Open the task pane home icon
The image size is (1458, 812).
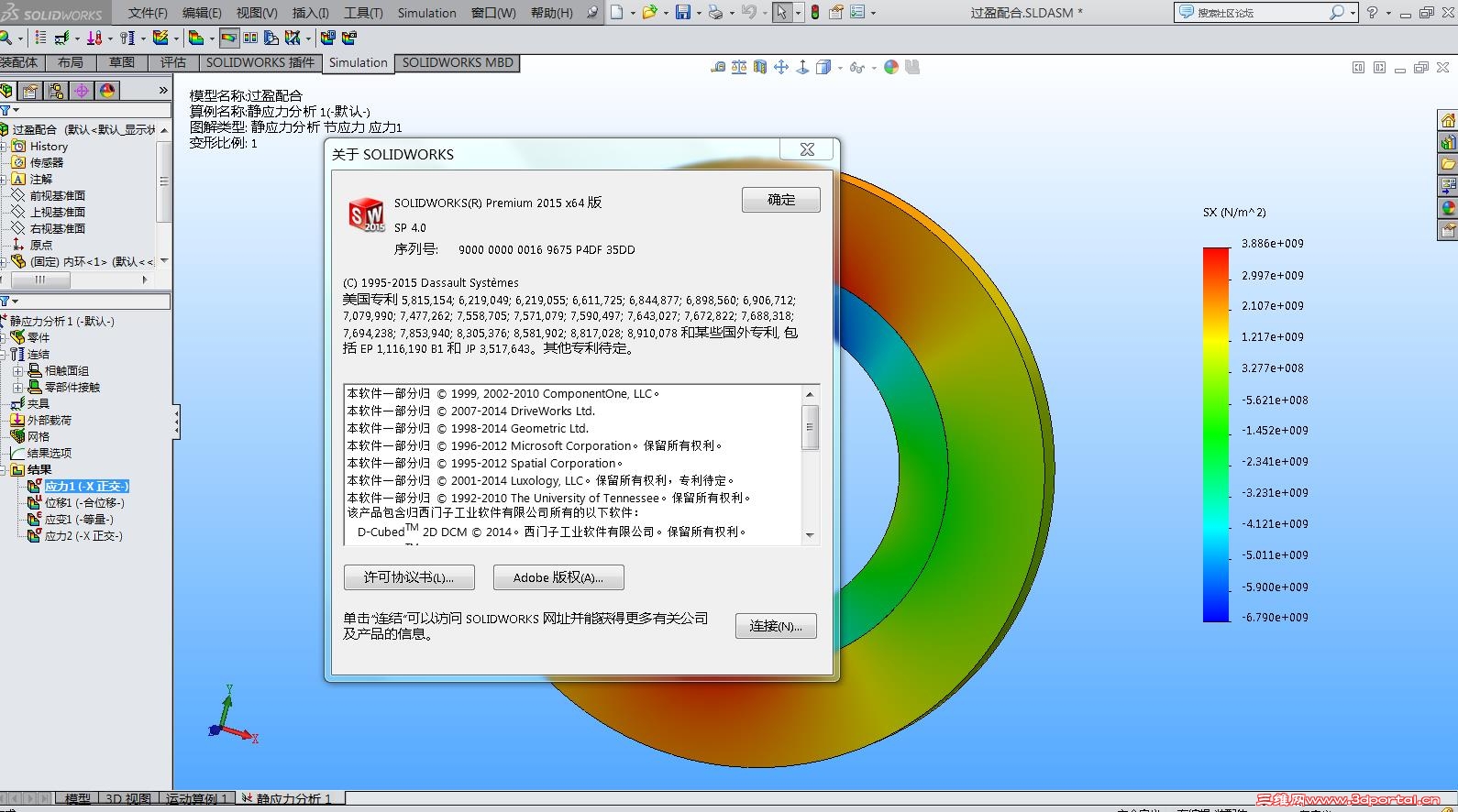pyautogui.click(x=1448, y=121)
